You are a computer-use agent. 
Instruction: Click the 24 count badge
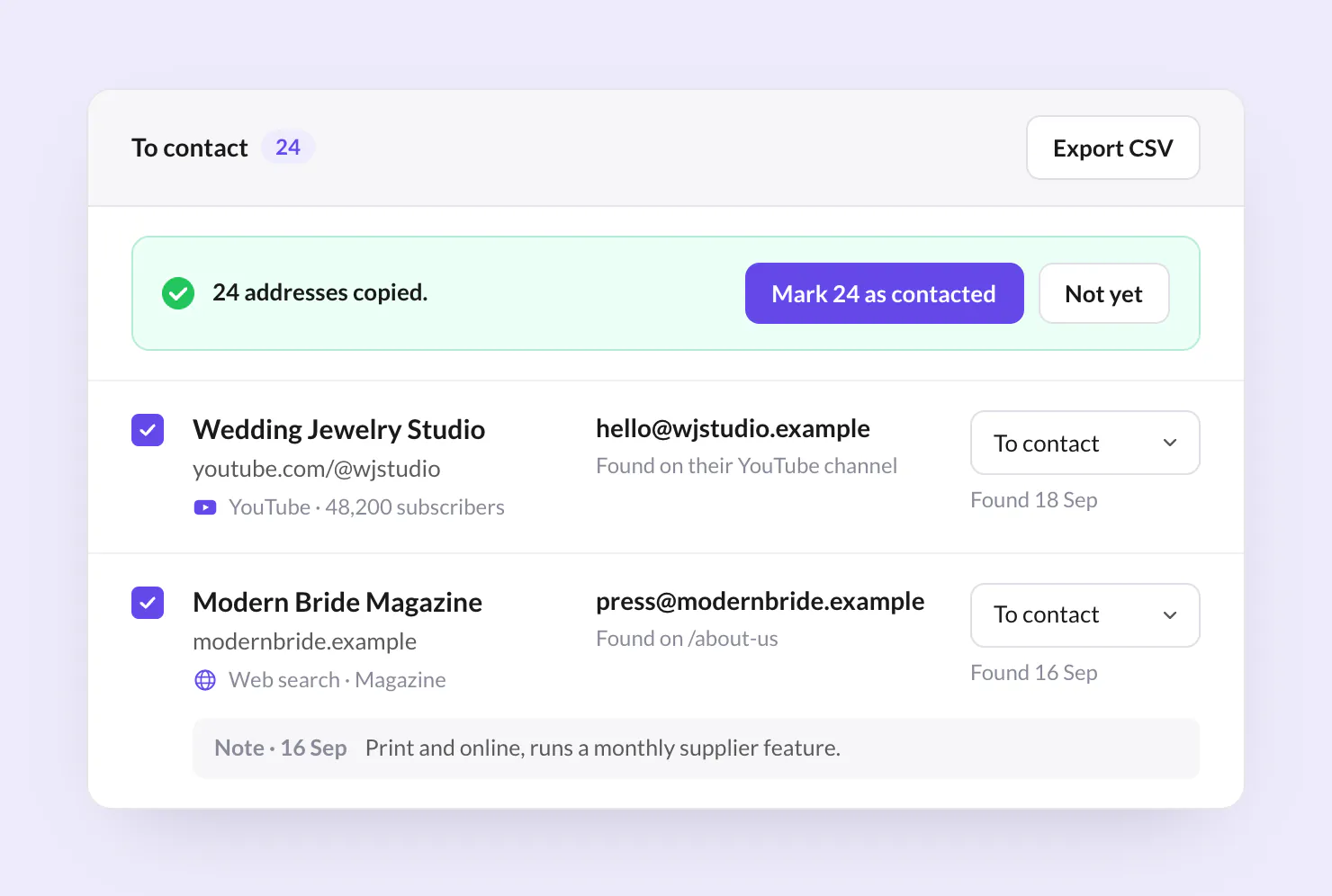pos(288,148)
